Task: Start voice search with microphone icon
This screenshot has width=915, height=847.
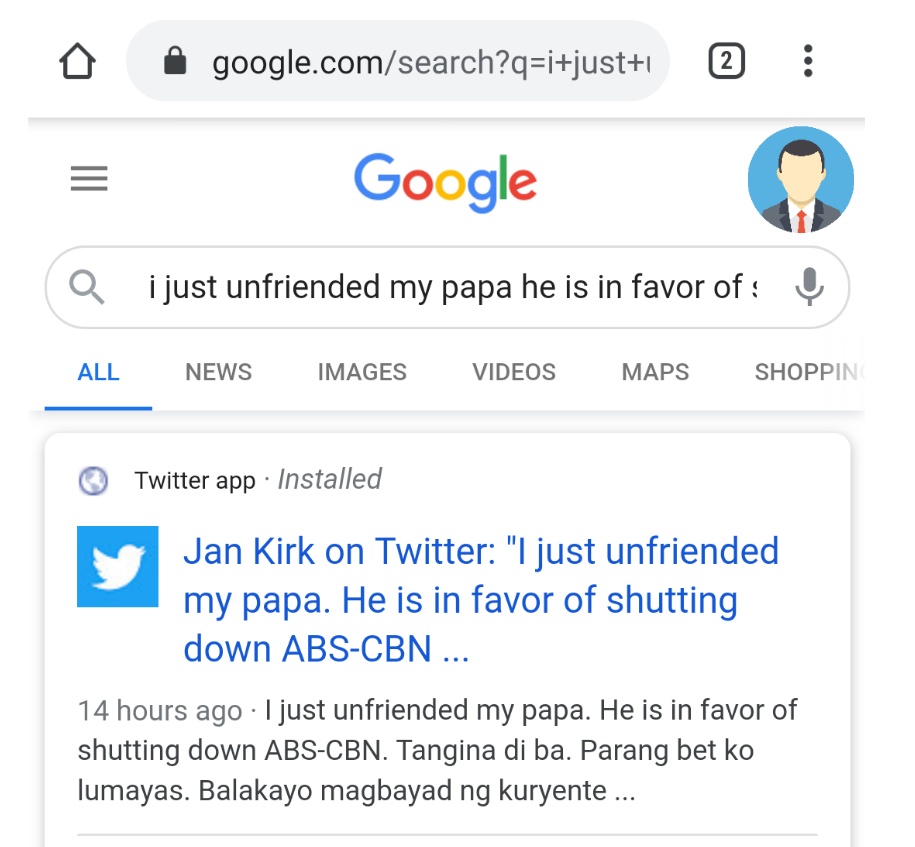Action: click(x=809, y=288)
